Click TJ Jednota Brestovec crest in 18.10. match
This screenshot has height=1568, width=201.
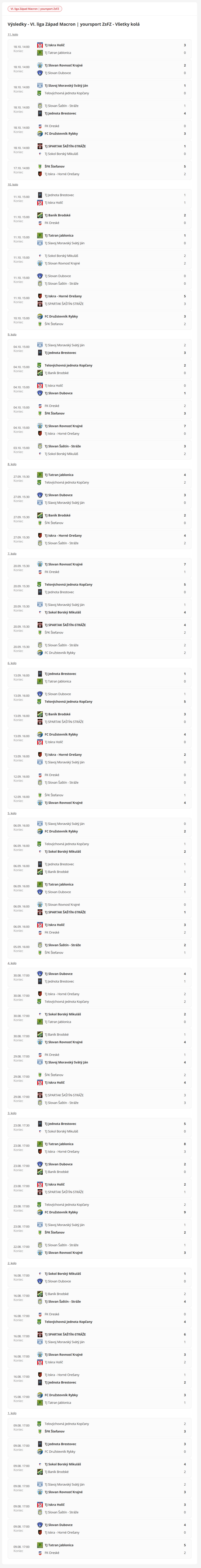pos(40,113)
